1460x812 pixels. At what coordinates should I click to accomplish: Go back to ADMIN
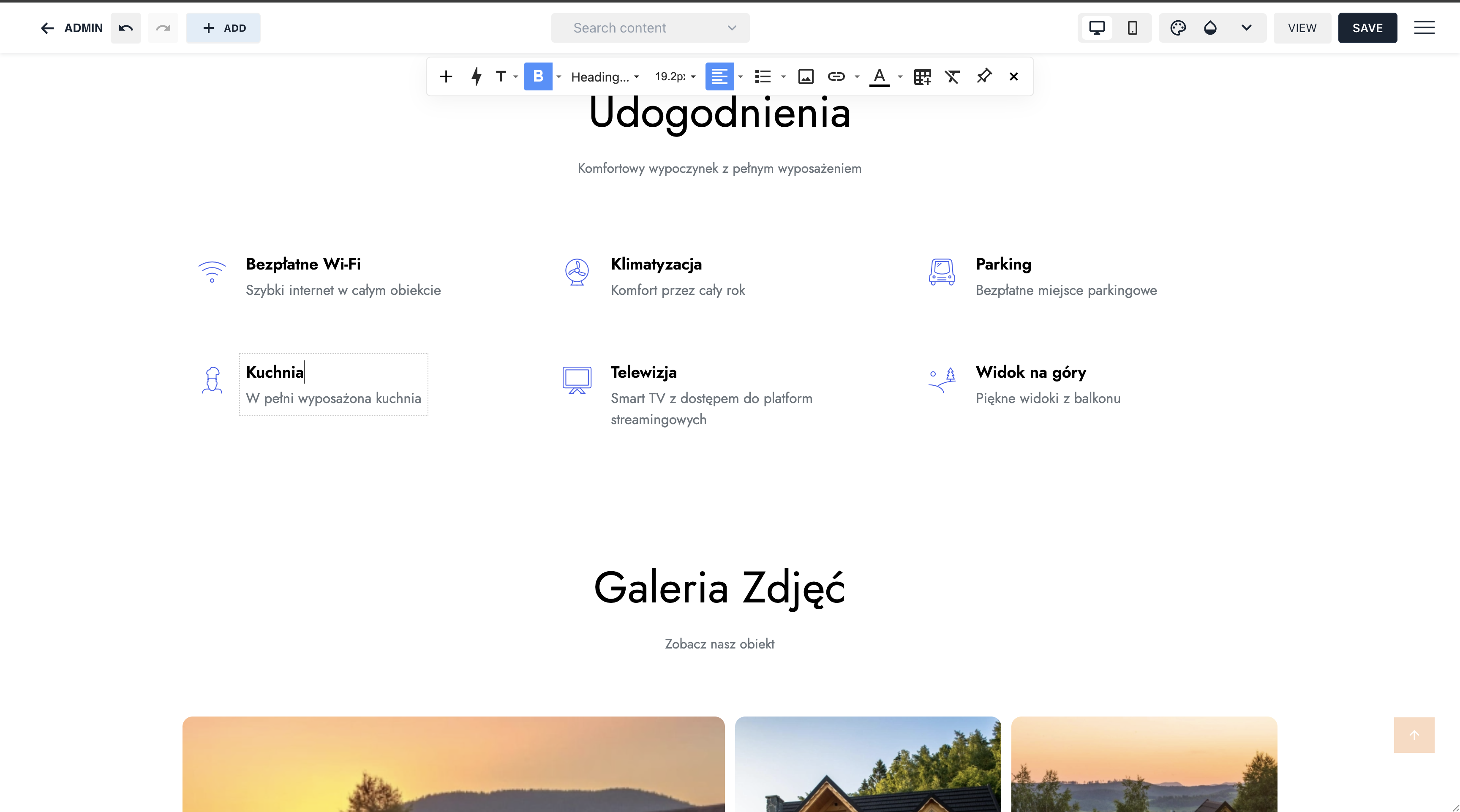[71, 28]
